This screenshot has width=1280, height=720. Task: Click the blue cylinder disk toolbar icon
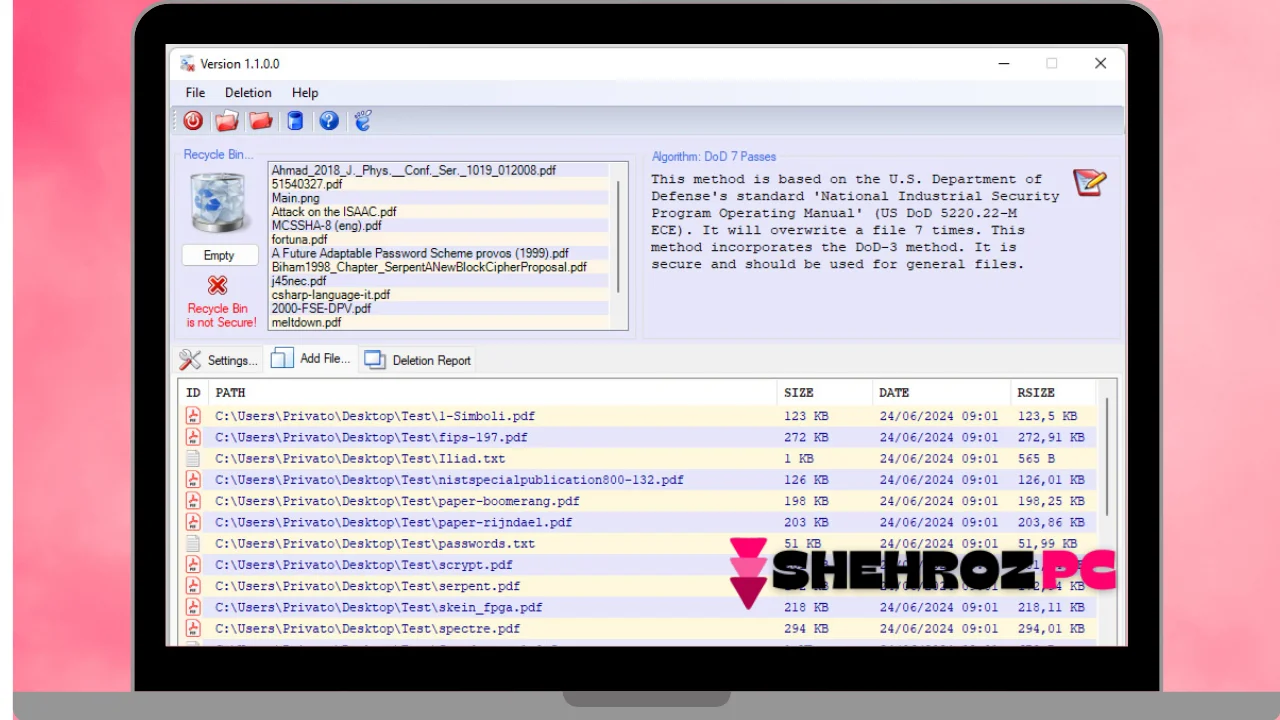click(x=295, y=121)
